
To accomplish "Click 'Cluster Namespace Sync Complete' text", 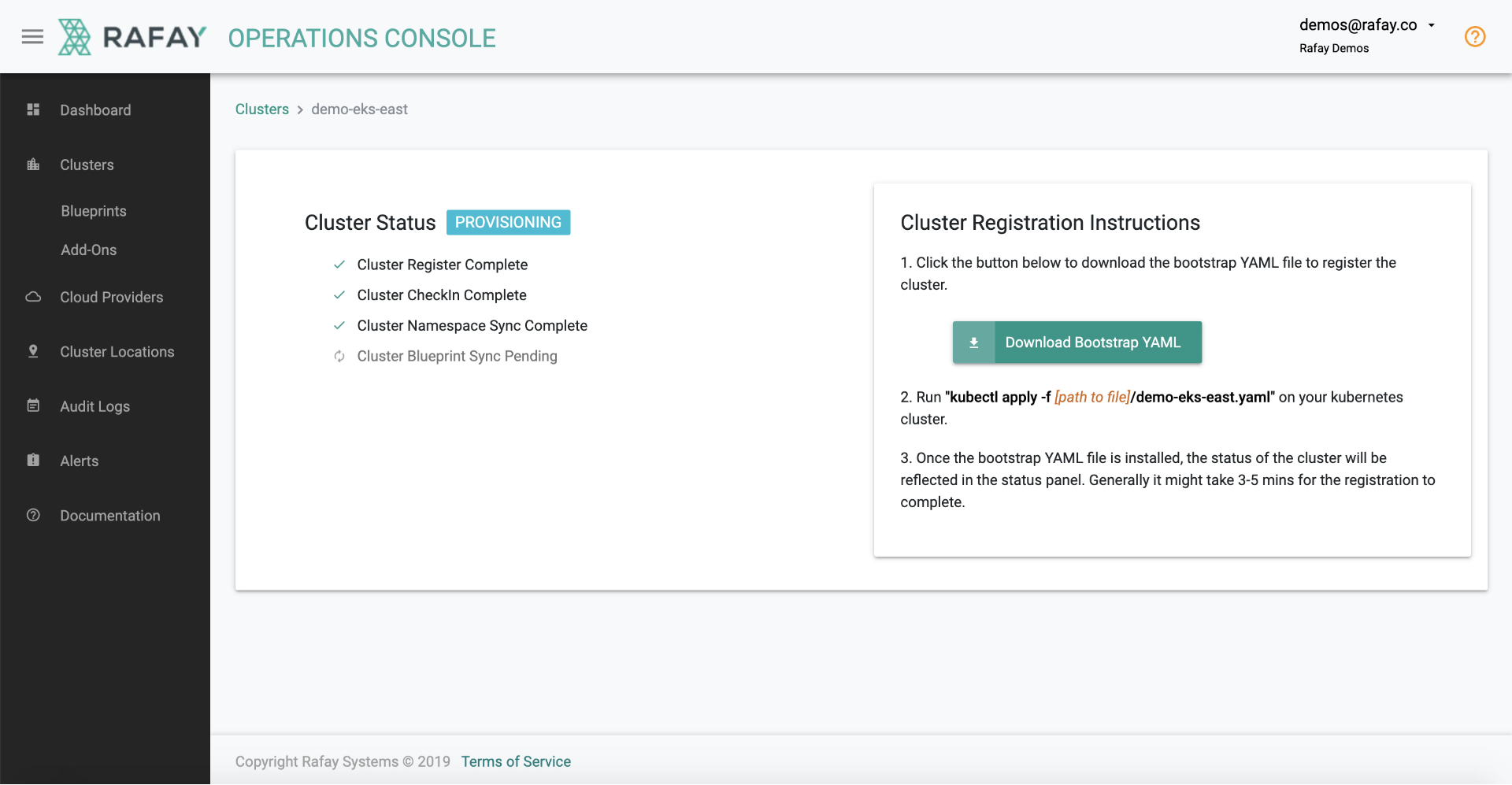I will click(472, 326).
